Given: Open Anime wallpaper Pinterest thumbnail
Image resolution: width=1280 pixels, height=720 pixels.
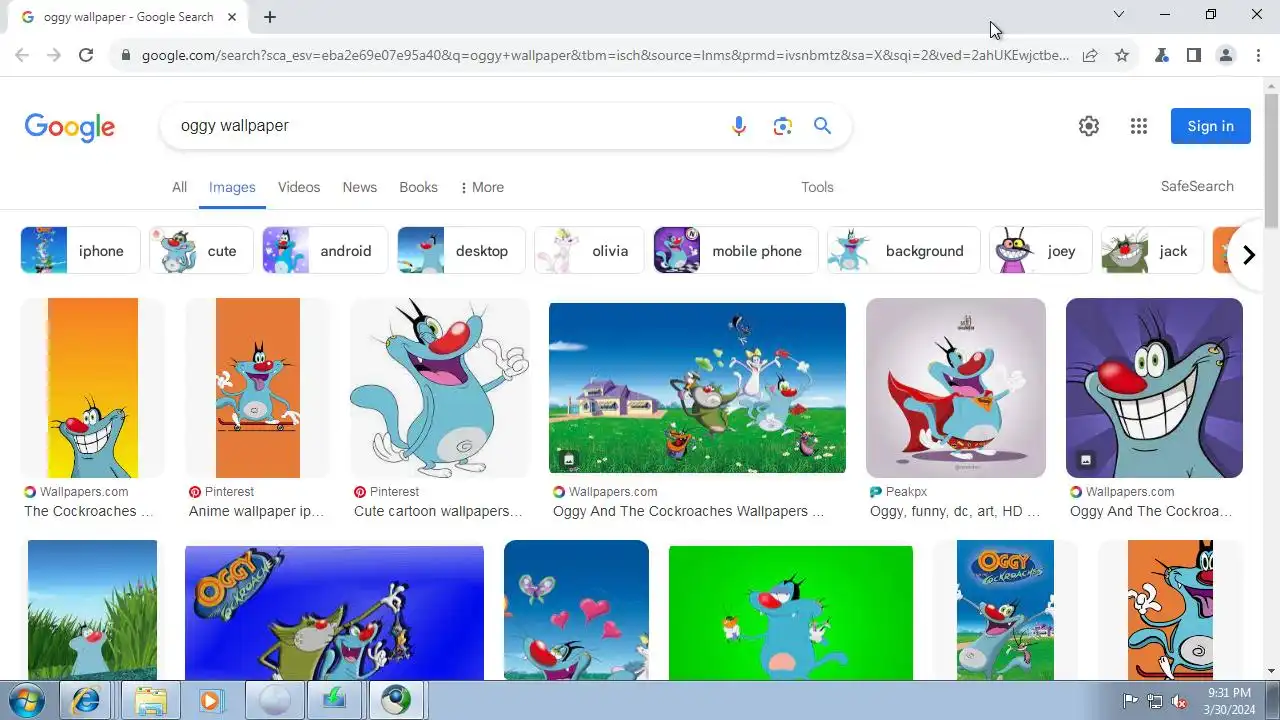Looking at the screenshot, I should click(258, 388).
